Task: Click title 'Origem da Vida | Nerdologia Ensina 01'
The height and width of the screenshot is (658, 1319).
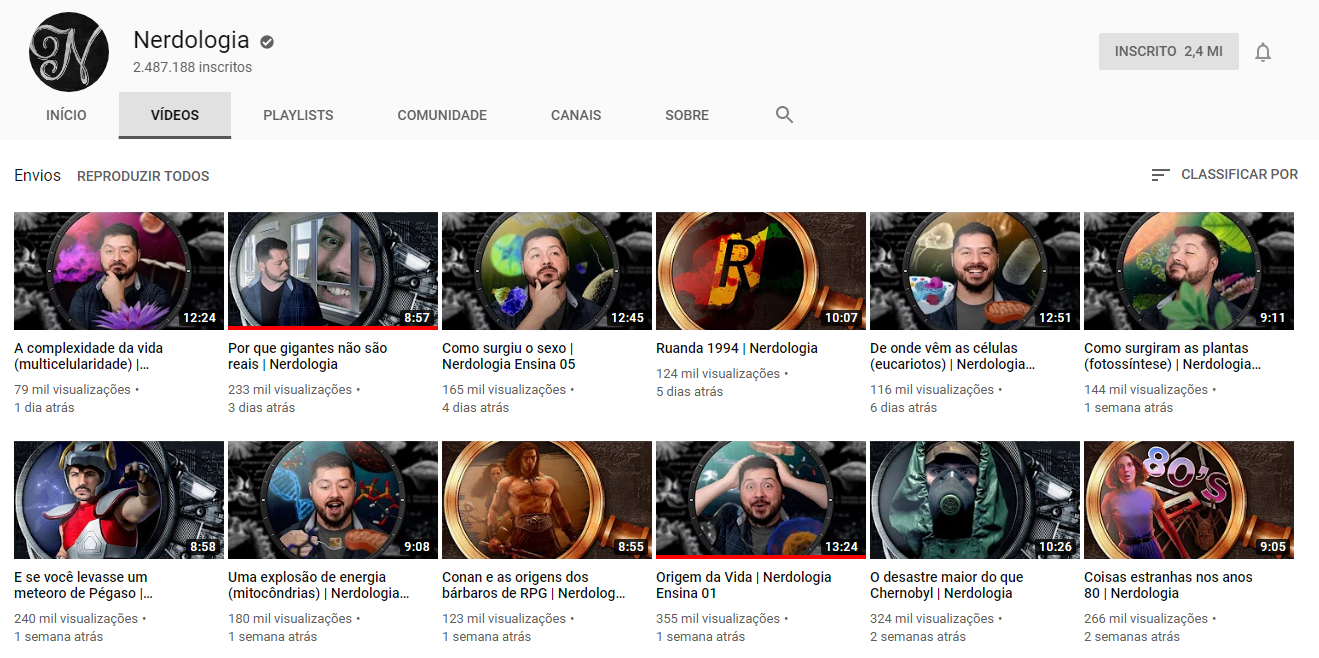Action: (744, 585)
